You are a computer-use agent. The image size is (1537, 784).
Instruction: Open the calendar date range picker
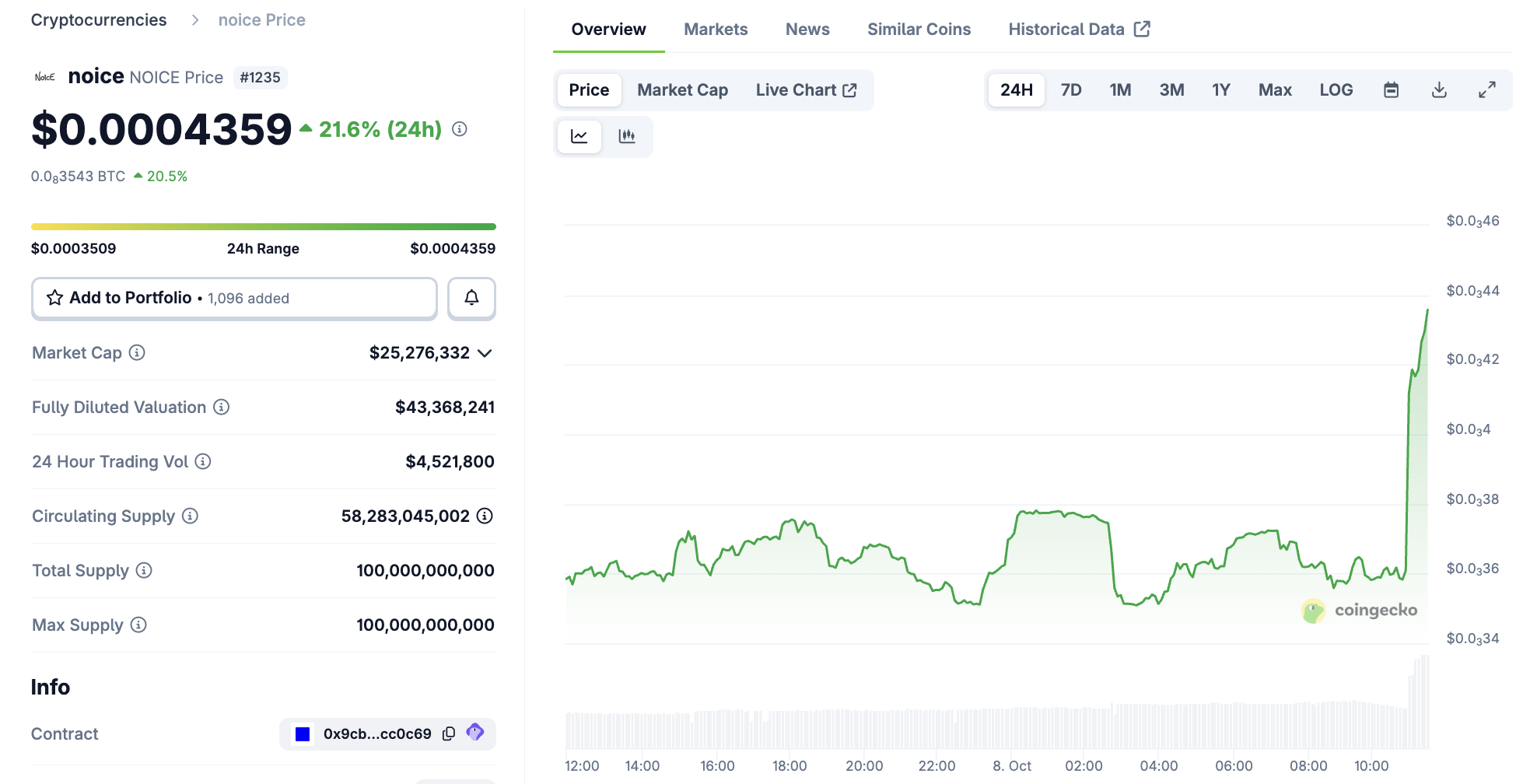pos(1391,90)
